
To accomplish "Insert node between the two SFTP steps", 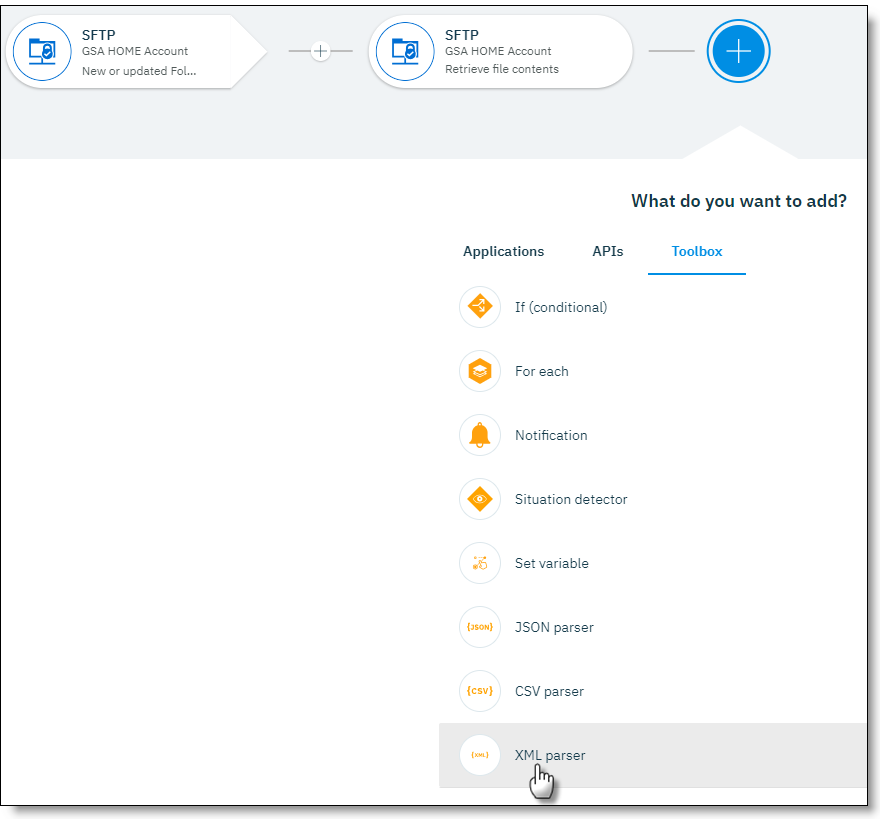I will pyautogui.click(x=320, y=51).
